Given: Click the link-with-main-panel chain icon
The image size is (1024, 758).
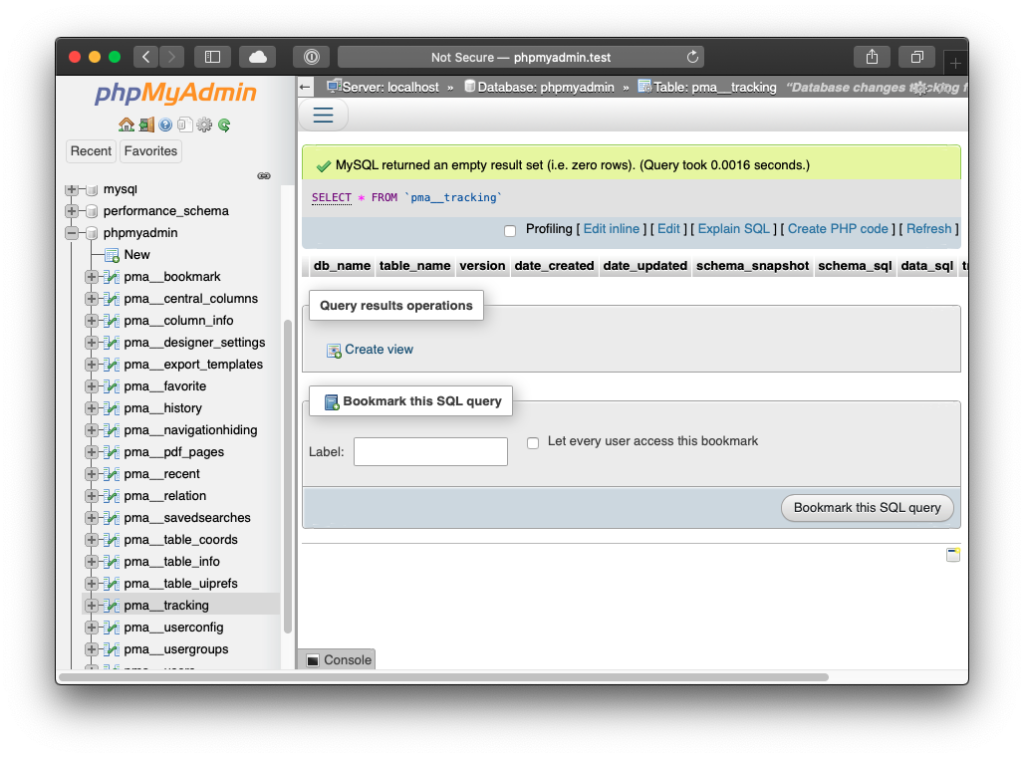Looking at the screenshot, I should tap(264, 176).
